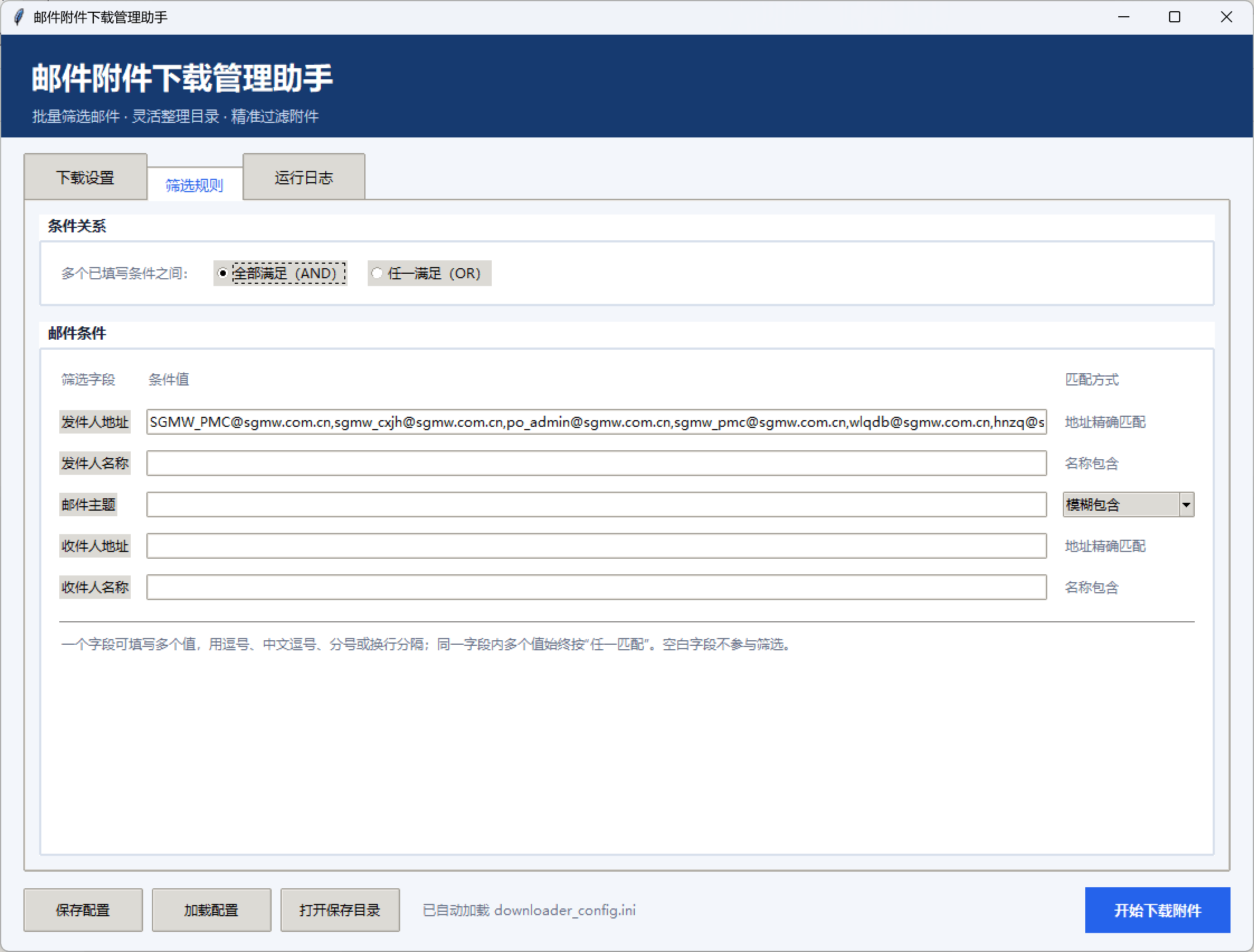Open folder via 打开保存目录 button

coord(340,910)
